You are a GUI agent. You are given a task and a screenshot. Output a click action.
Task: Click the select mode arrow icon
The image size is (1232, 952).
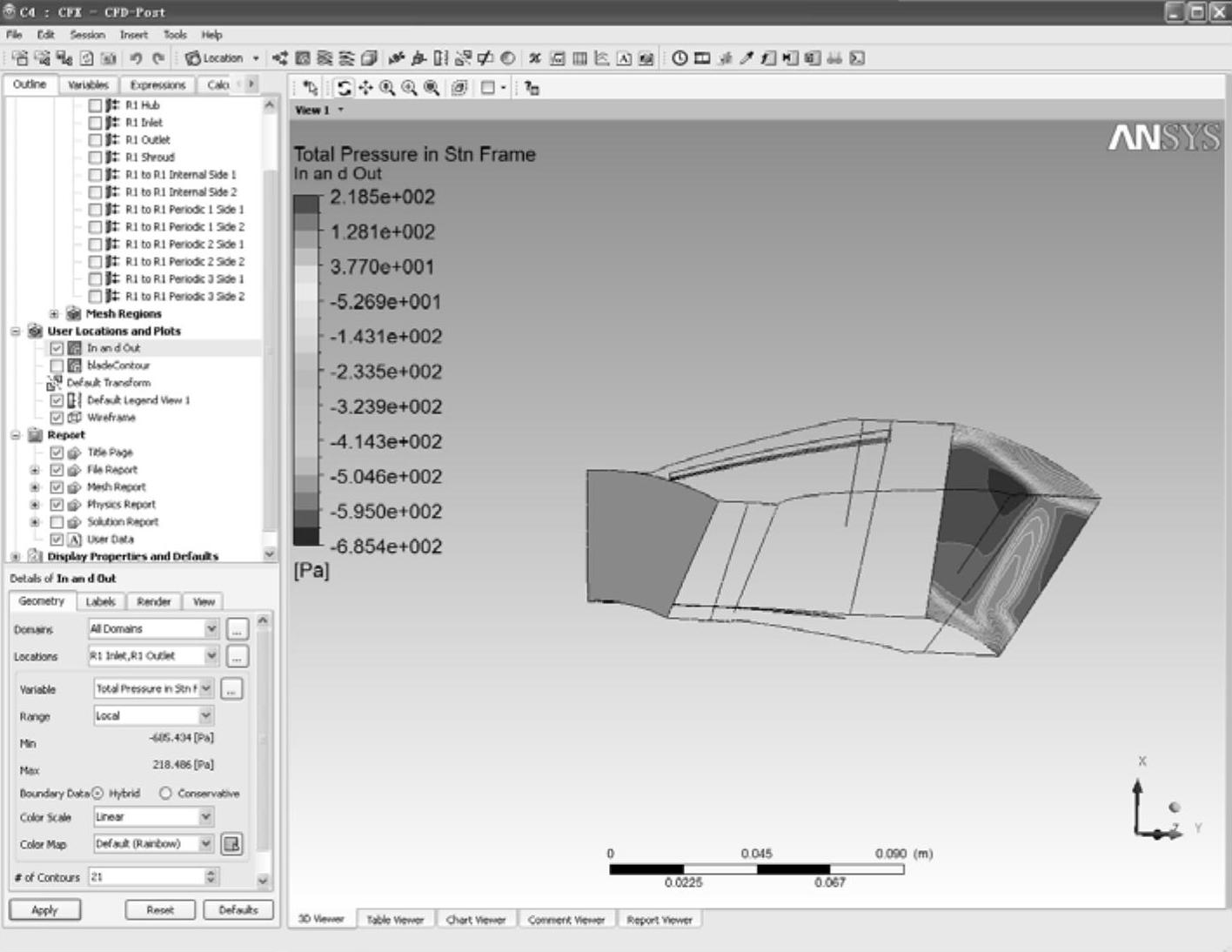click(311, 88)
